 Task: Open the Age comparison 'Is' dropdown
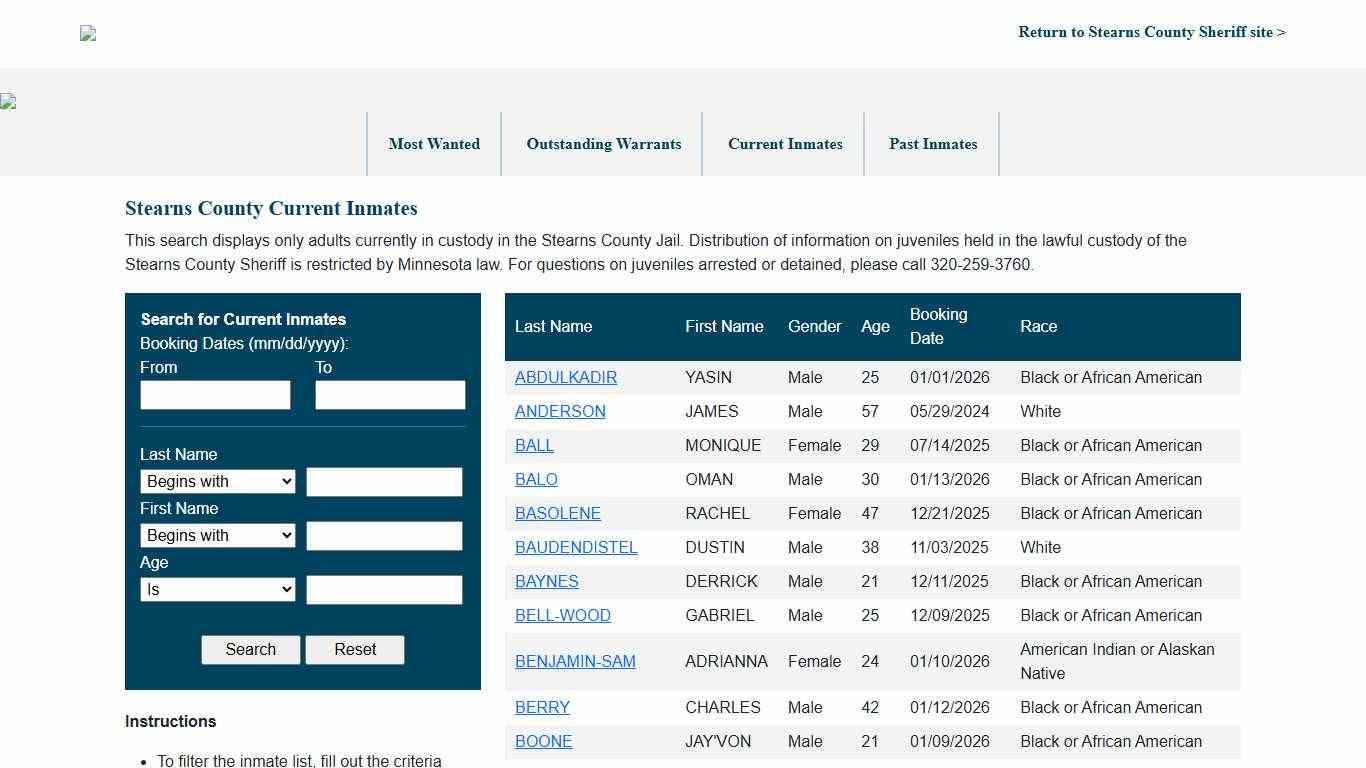point(217,589)
